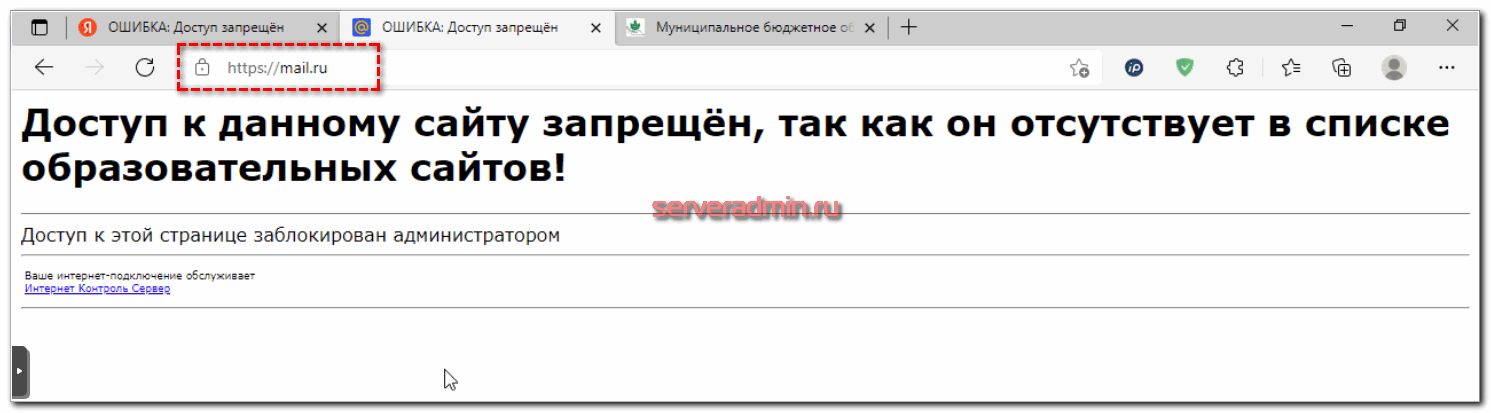This screenshot has height=413, width=1491.
Task: Open the tab actions menu icon
Action: [x=39, y=28]
